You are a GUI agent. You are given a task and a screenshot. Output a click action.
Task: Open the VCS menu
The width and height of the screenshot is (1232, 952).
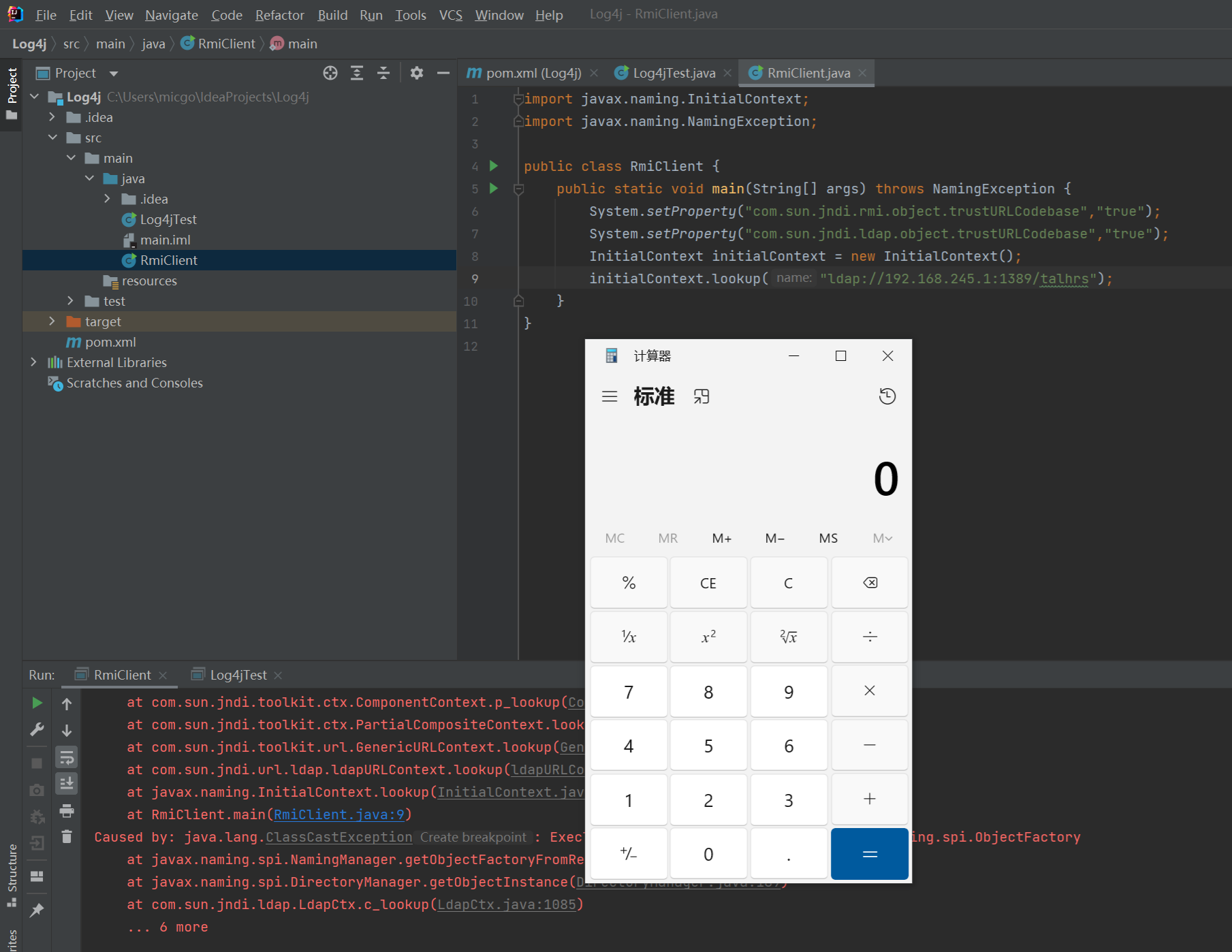450,15
